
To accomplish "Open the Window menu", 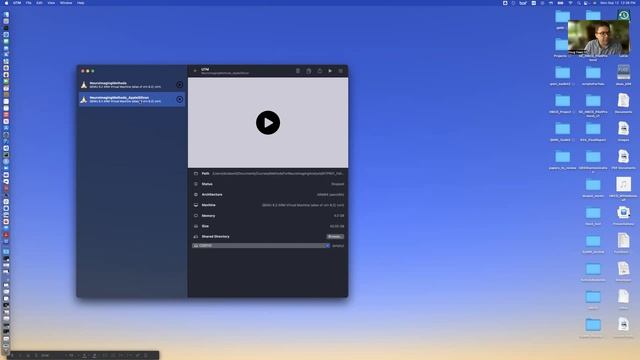I will [x=66, y=3].
